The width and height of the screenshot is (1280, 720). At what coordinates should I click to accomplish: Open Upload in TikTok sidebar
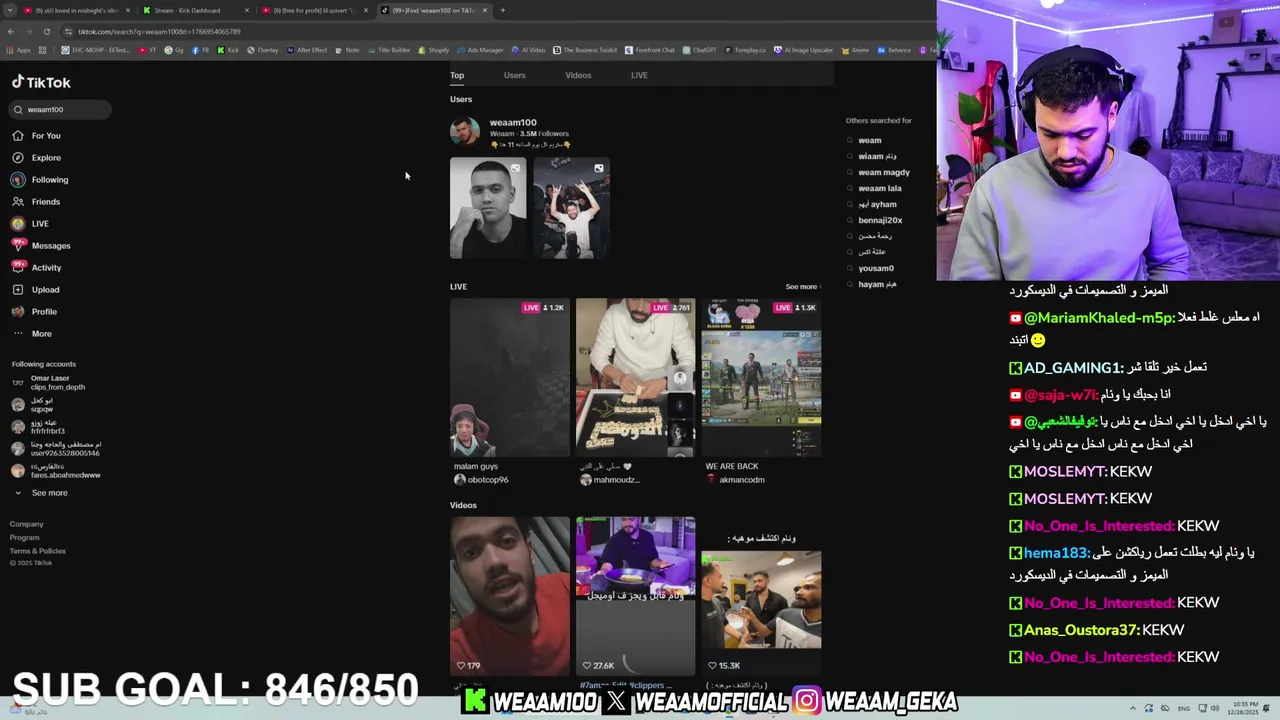(36, 290)
